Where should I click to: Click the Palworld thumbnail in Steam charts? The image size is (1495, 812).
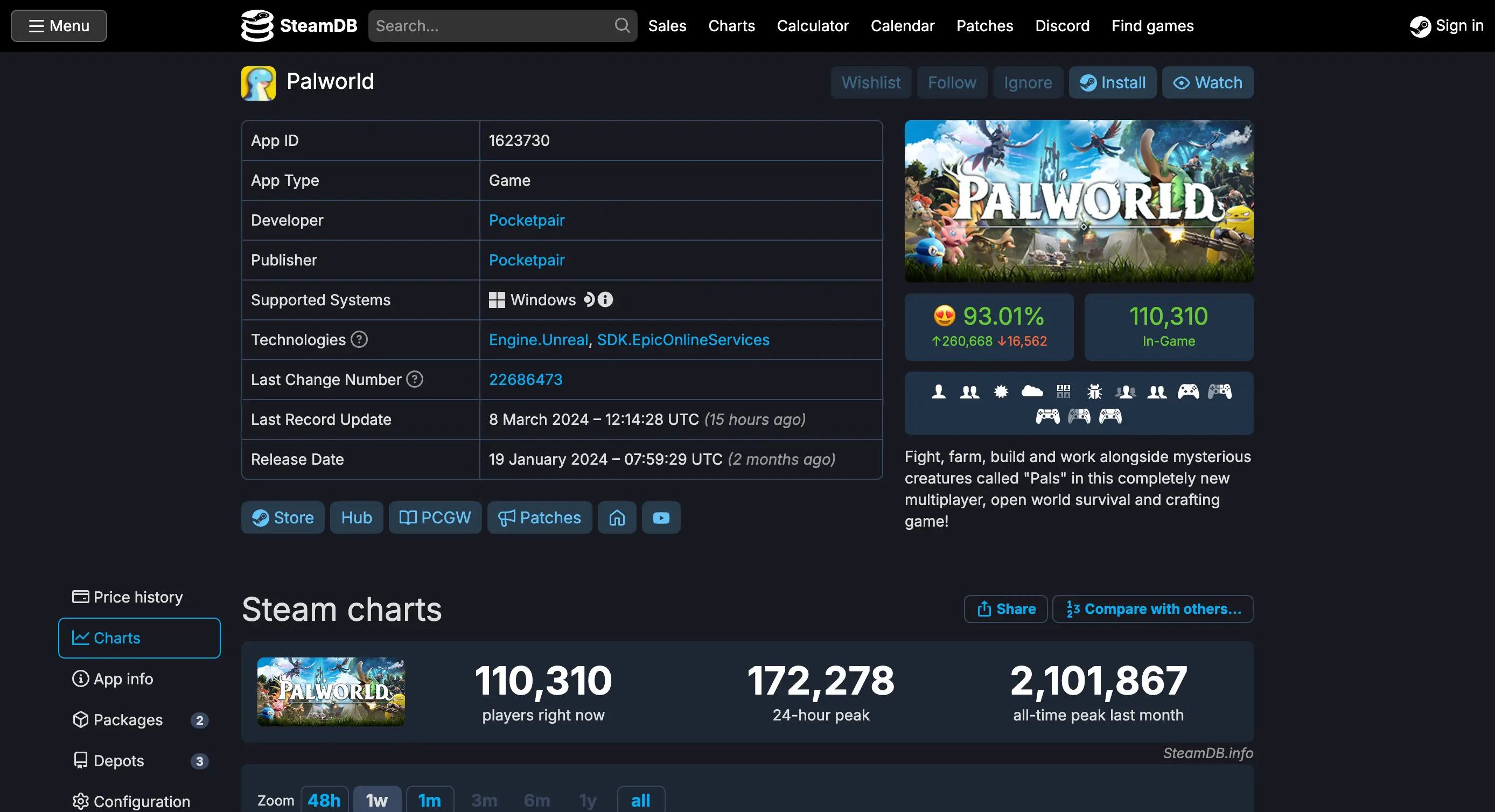coord(331,691)
